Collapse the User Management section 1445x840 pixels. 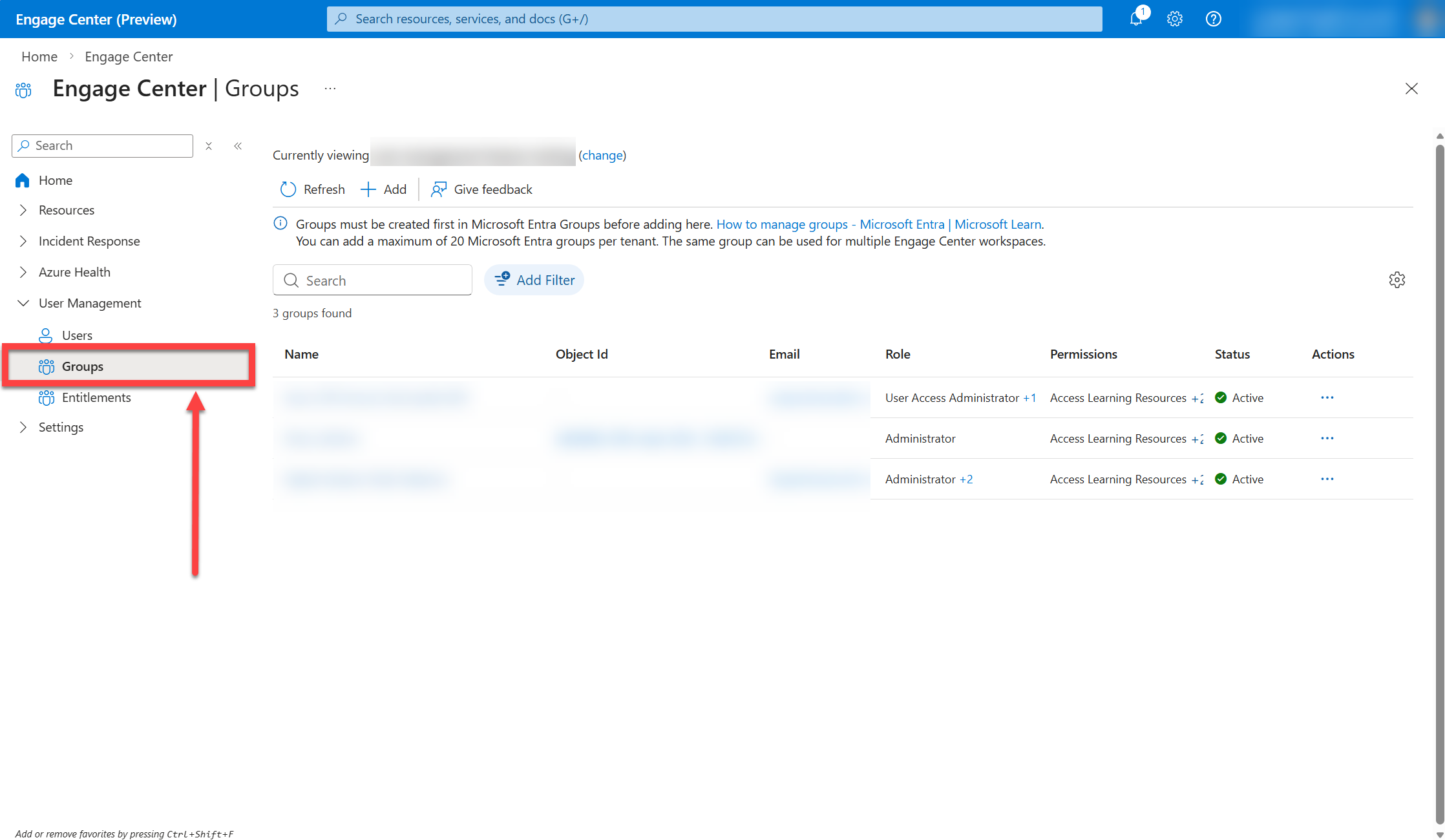point(23,303)
